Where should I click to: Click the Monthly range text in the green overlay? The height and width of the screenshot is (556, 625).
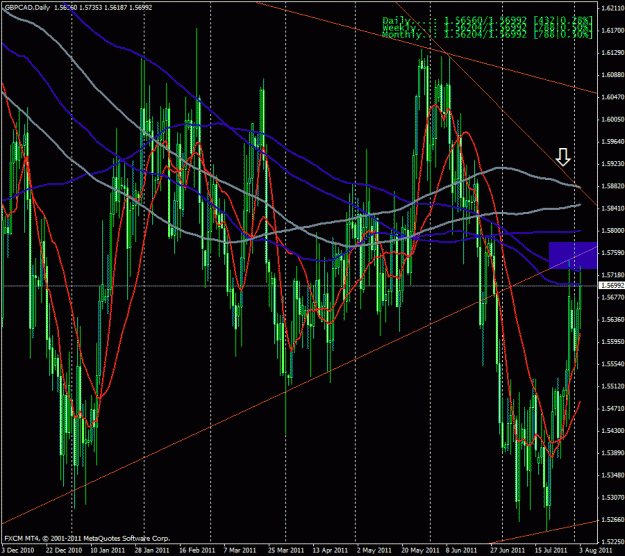487,35
